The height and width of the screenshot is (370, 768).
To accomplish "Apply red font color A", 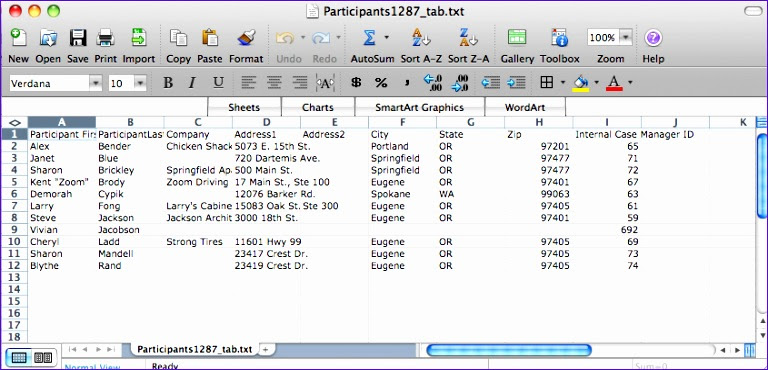I will (614, 83).
